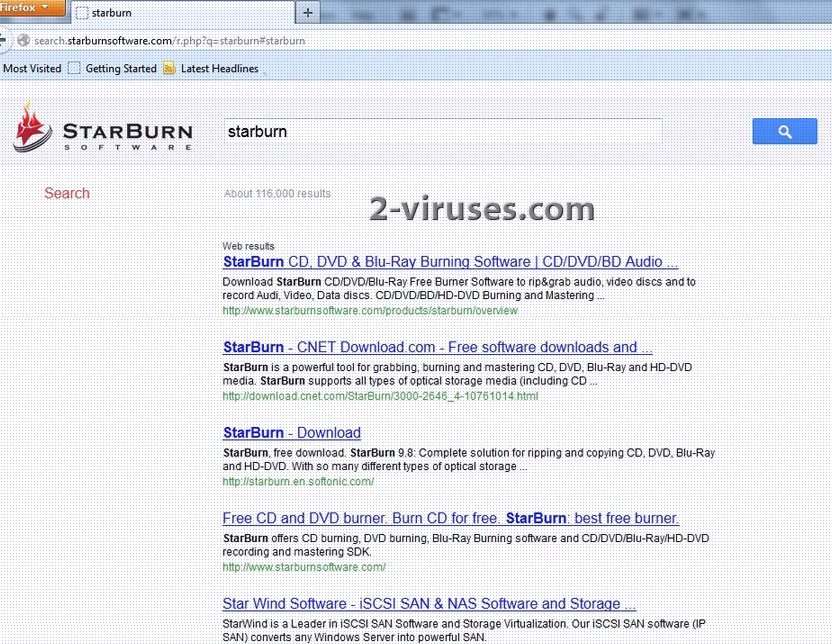The width and height of the screenshot is (832, 644).
Task: Select the starburn browser tab
Action: click(x=183, y=13)
